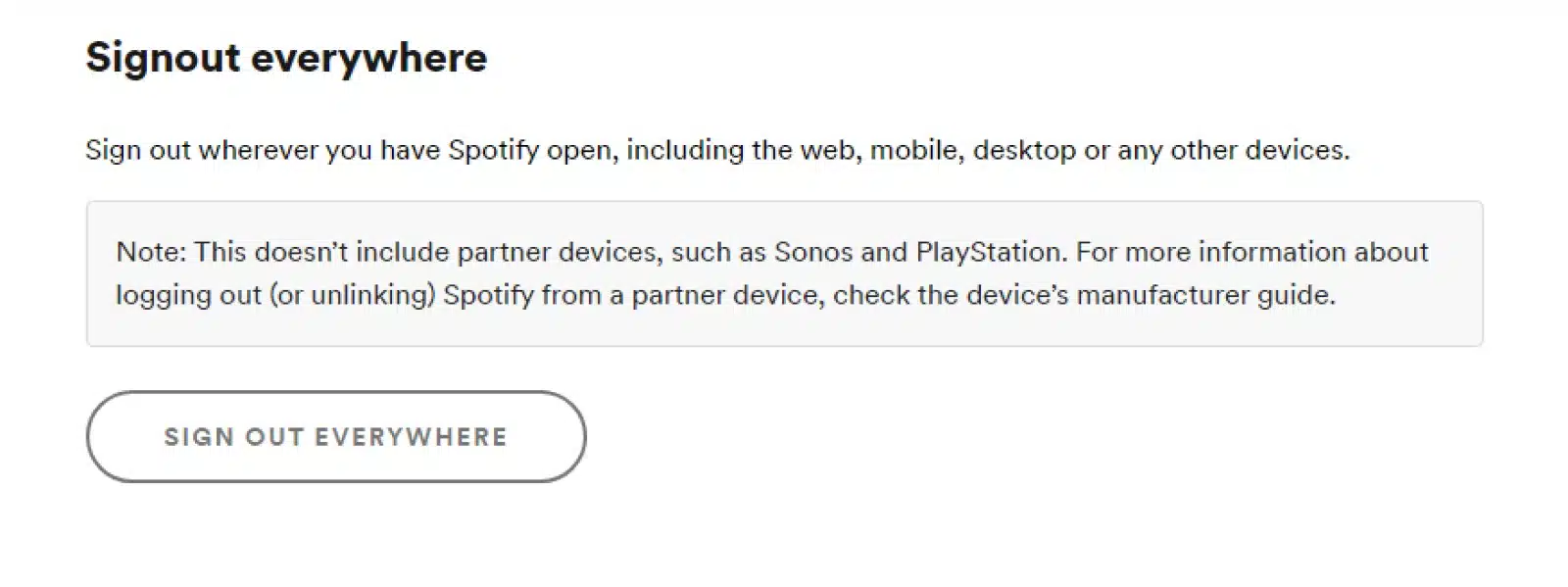Click "manufacturer guide" in the note
The width and height of the screenshot is (1568, 587).
click(x=1204, y=295)
